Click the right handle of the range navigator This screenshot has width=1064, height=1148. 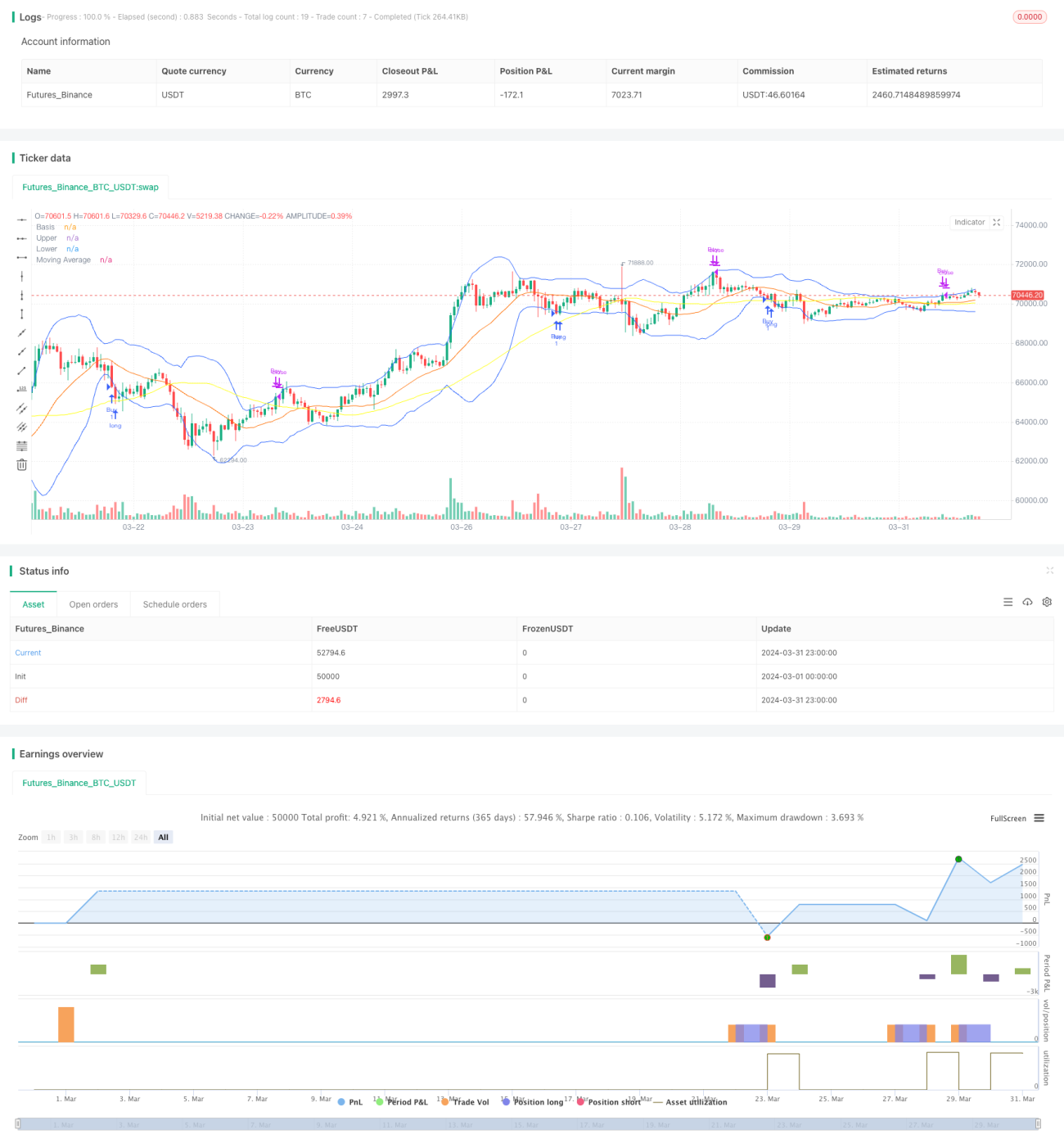[x=1039, y=1124]
